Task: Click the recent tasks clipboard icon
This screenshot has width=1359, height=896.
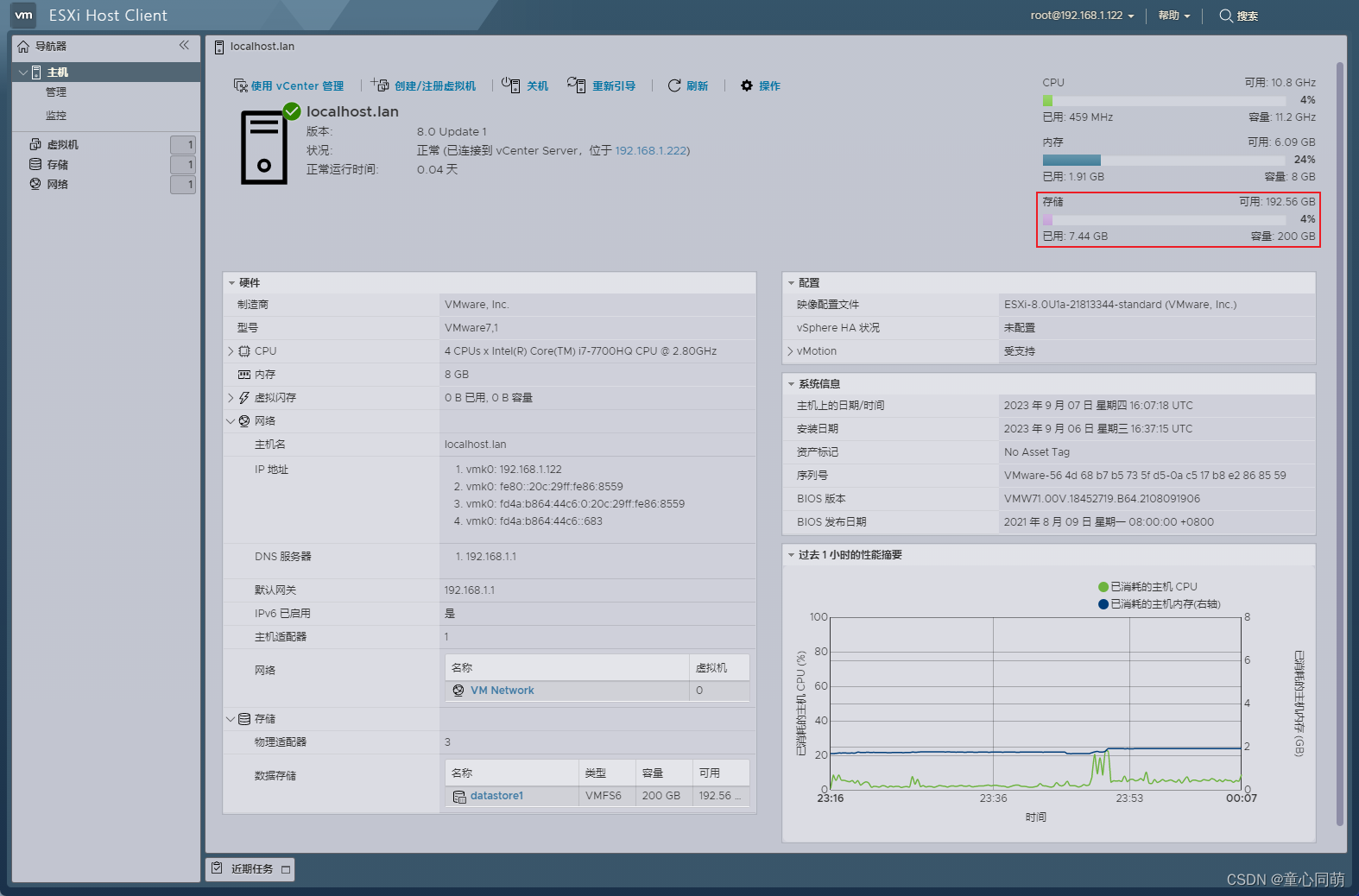Action: click(x=218, y=868)
